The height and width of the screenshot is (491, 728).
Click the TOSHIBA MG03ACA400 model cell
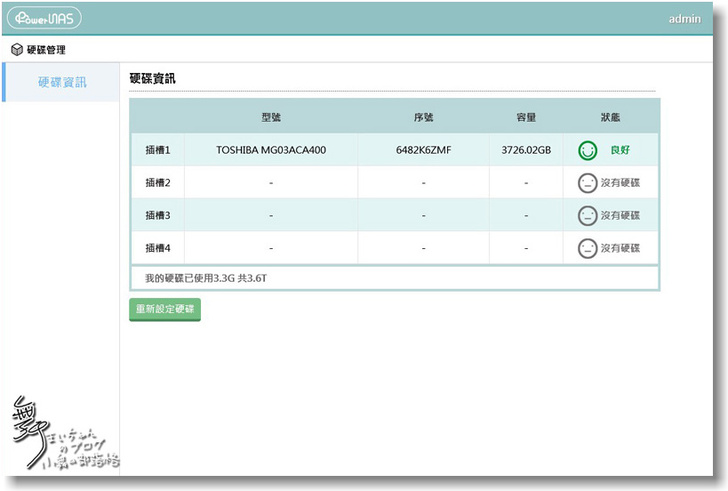coord(271,151)
